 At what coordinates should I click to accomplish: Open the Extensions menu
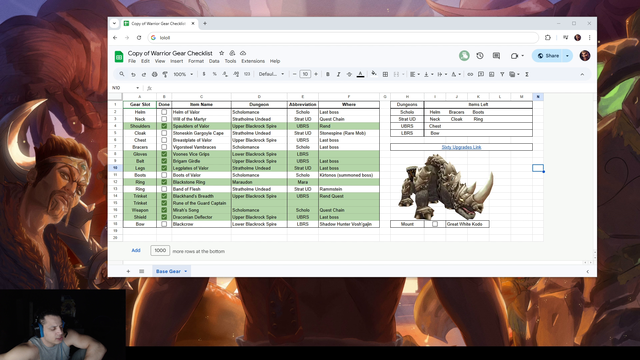click(253, 61)
